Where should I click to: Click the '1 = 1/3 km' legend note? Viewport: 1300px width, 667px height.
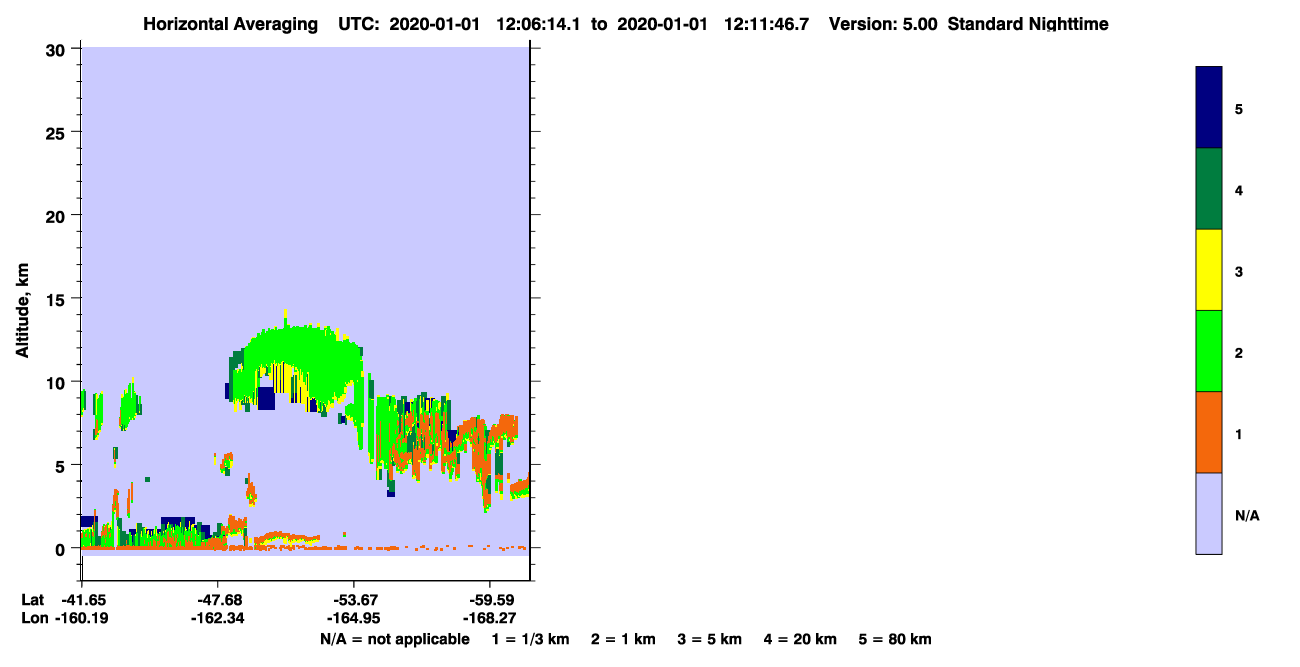531,640
